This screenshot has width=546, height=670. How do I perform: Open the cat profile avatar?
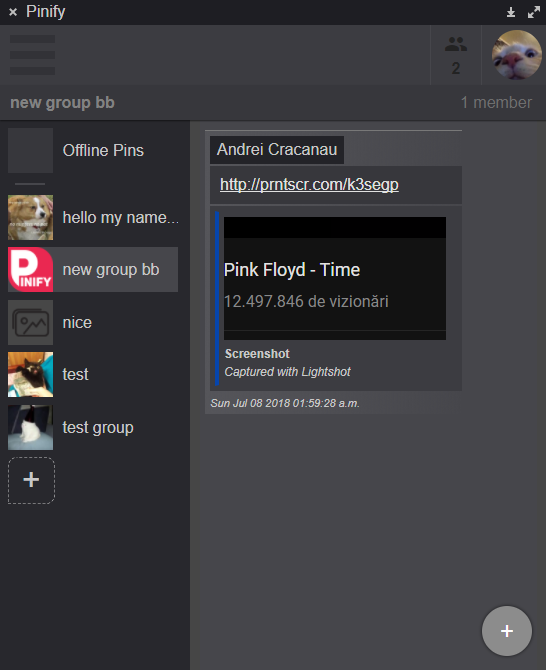click(517, 55)
